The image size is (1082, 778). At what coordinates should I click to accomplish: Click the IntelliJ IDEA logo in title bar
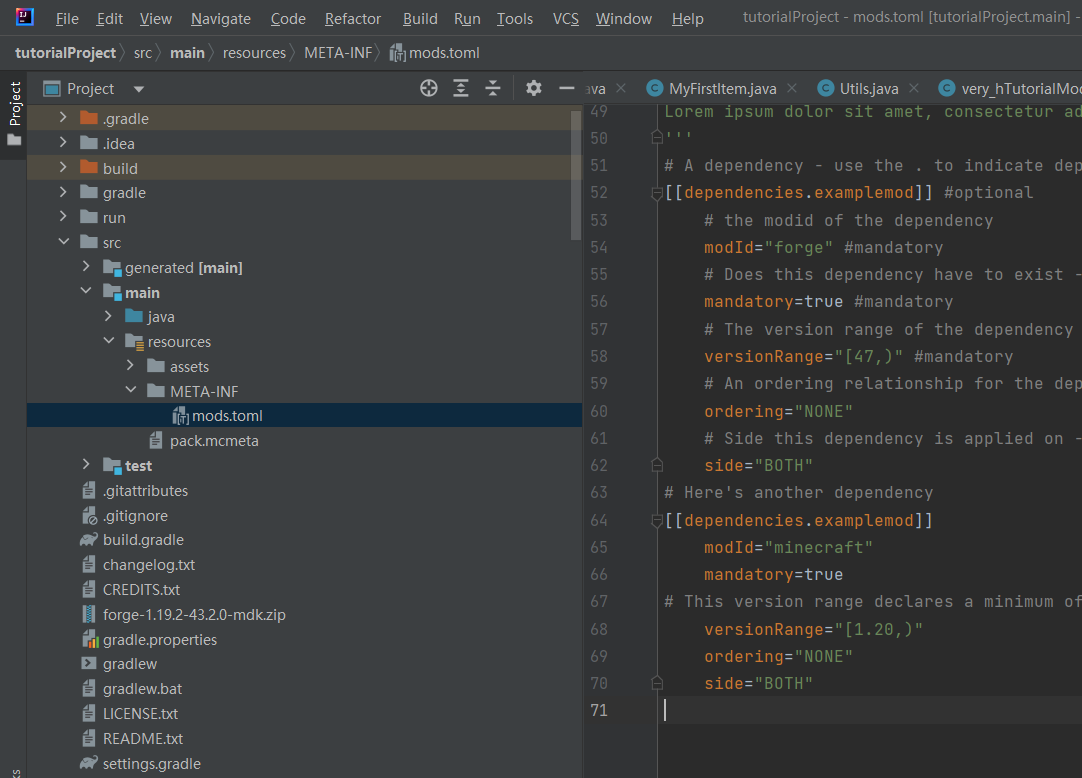point(24,17)
